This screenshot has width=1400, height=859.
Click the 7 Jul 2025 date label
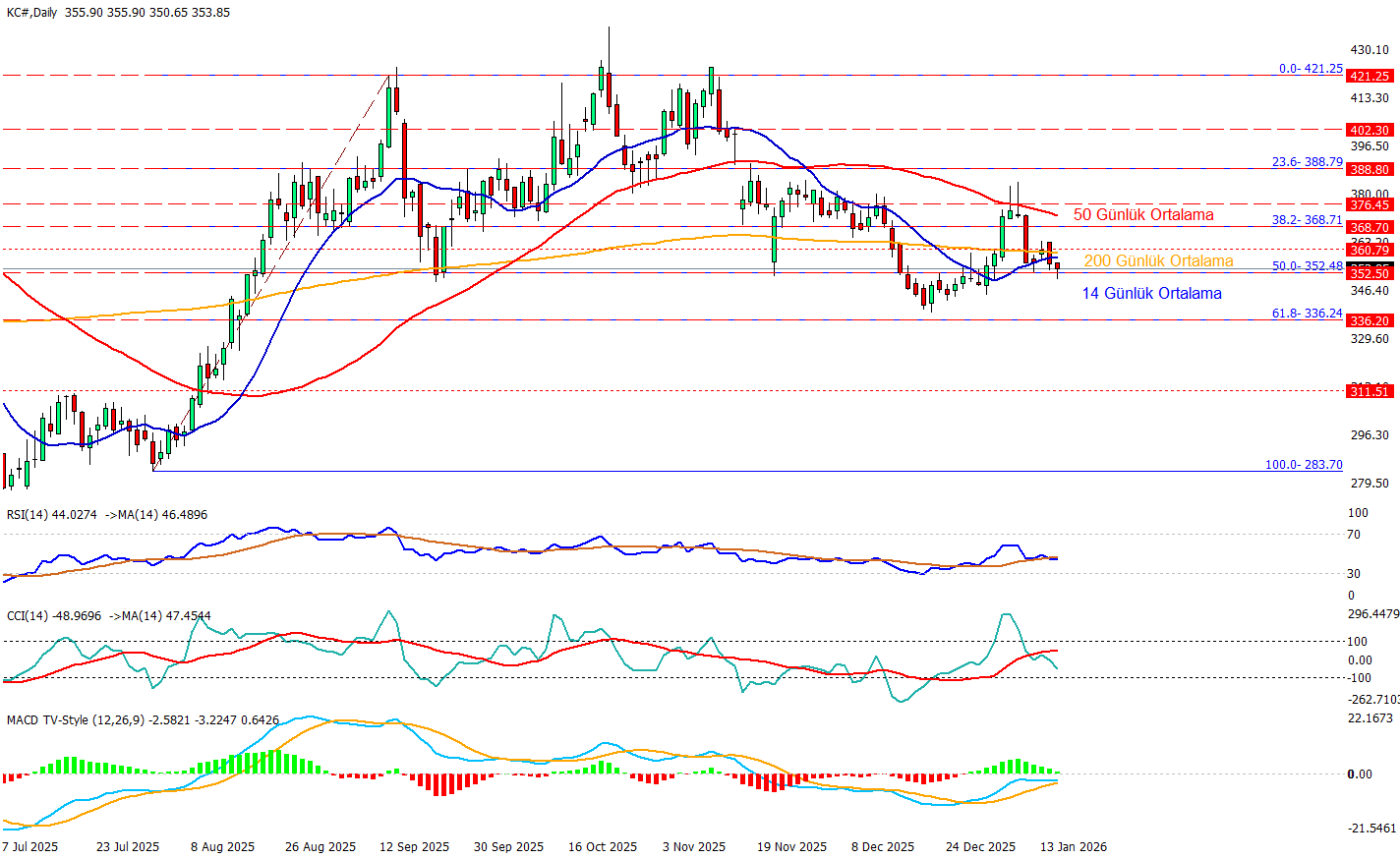(x=30, y=846)
